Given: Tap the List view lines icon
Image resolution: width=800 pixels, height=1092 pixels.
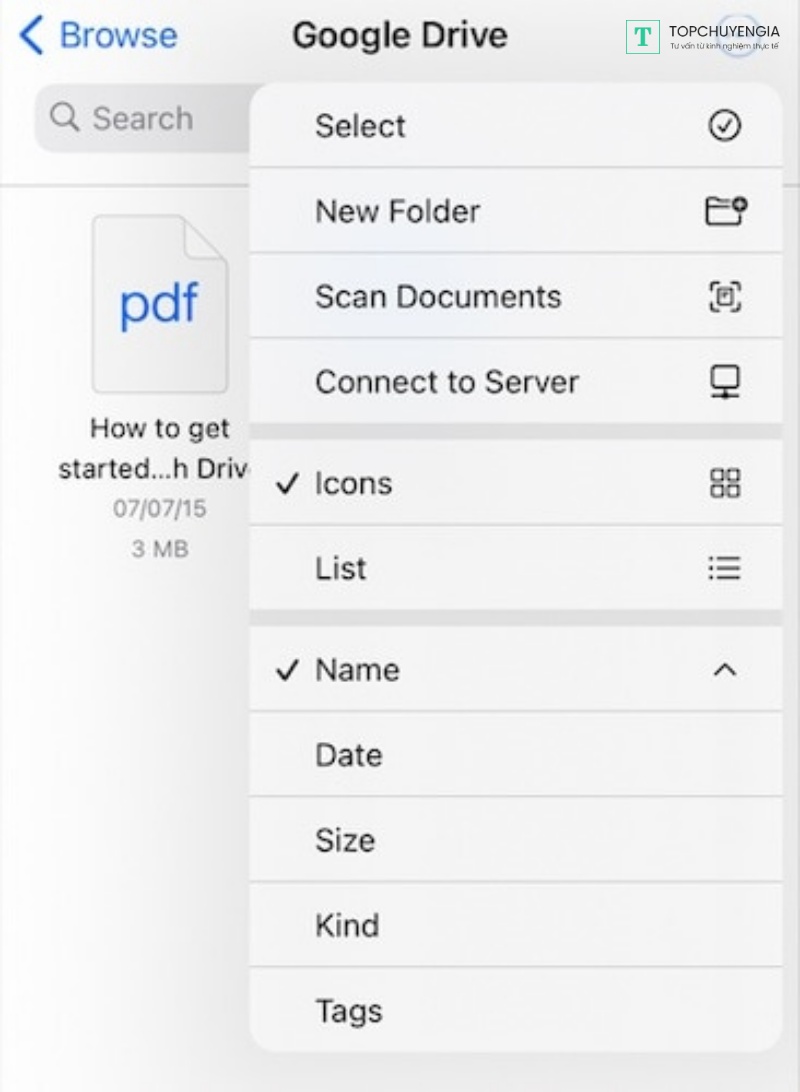Looking at the screenshot, I should click(724, 568).
